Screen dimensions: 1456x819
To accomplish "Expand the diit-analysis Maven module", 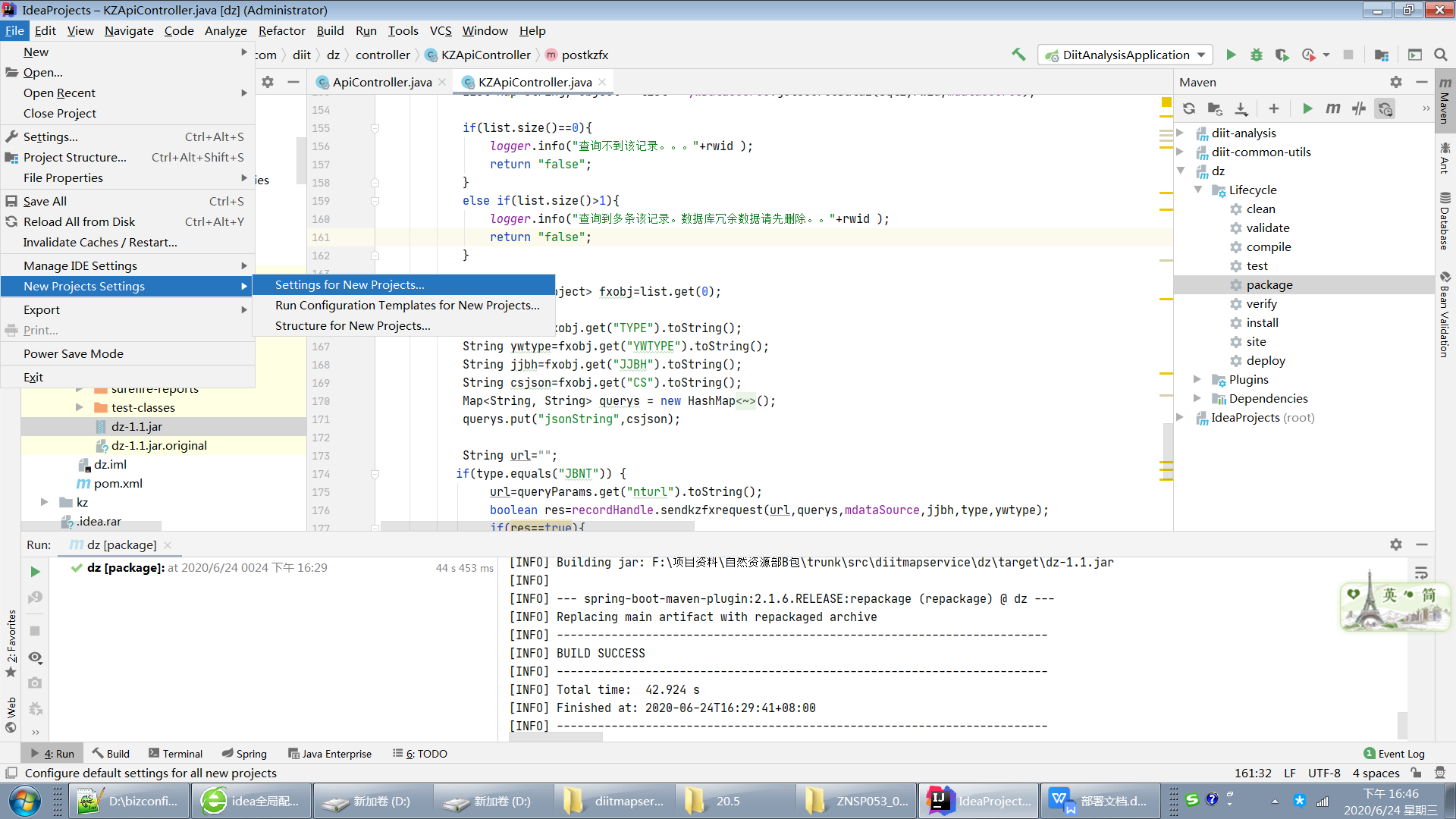I will (1180, 133).
